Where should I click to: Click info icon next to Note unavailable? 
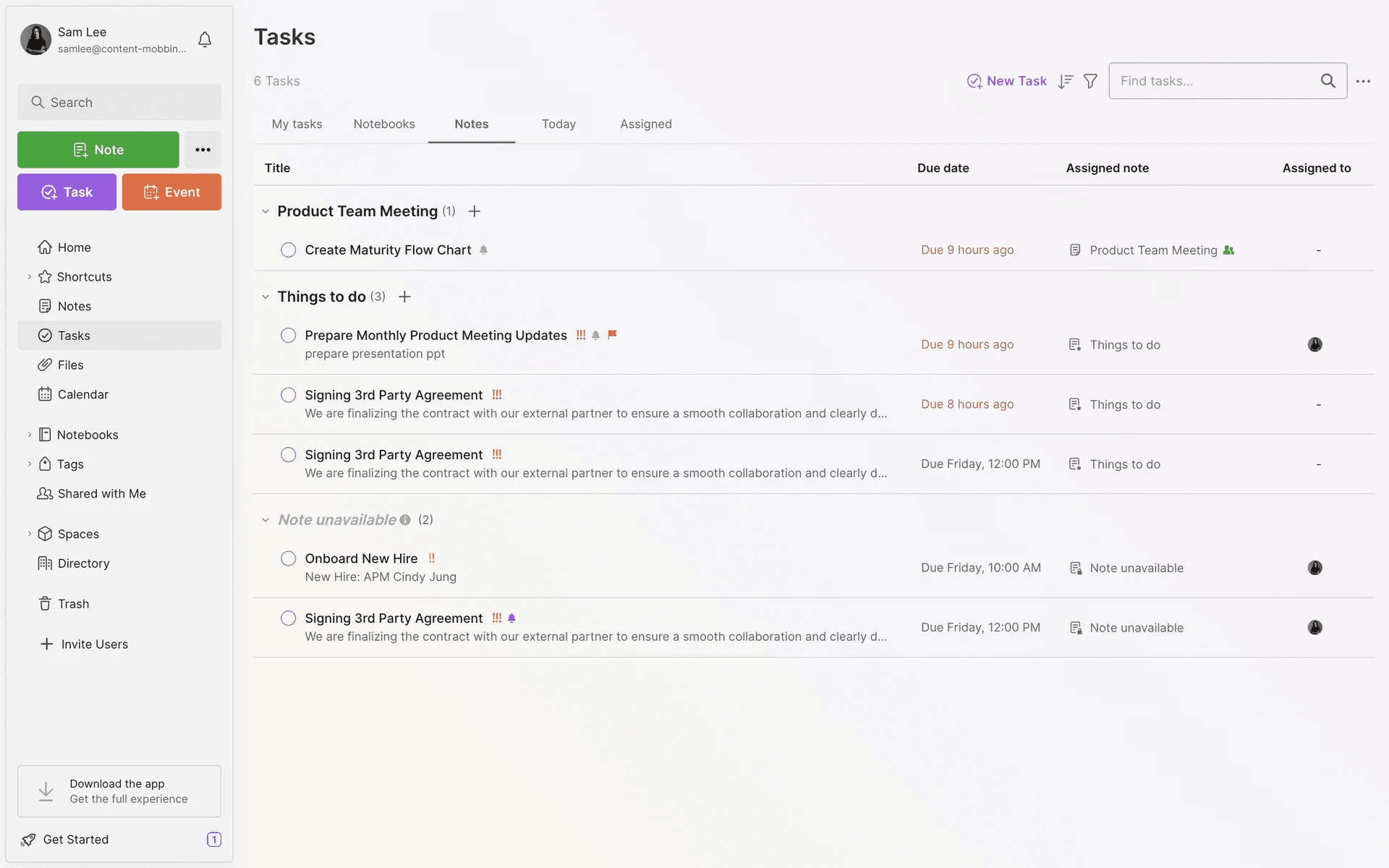(405, 520)
